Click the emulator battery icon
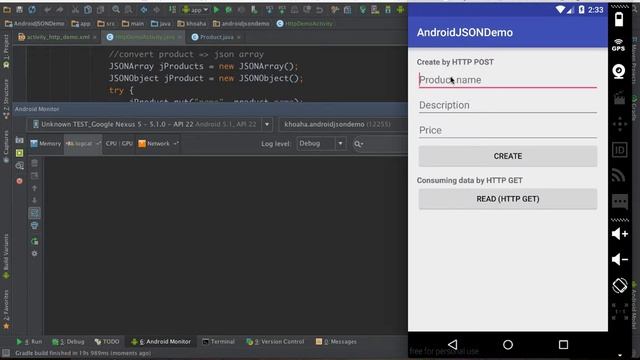Viewport: 640px width, 360px height. 619,19
